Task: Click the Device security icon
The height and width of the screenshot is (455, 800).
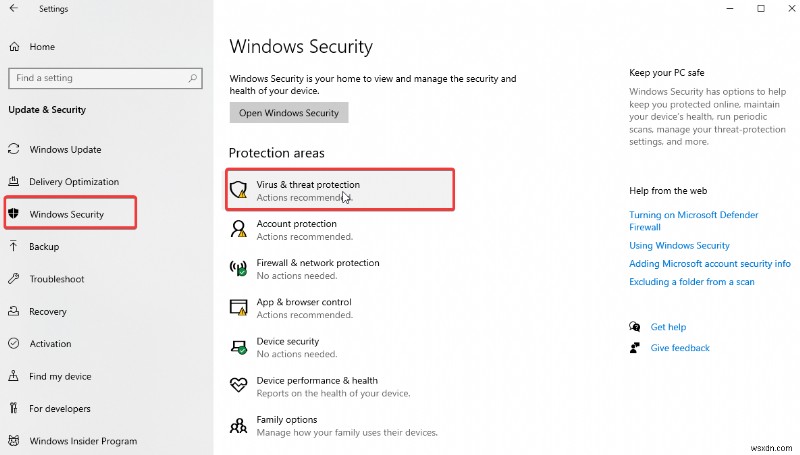Action: [x=238, y=346]
